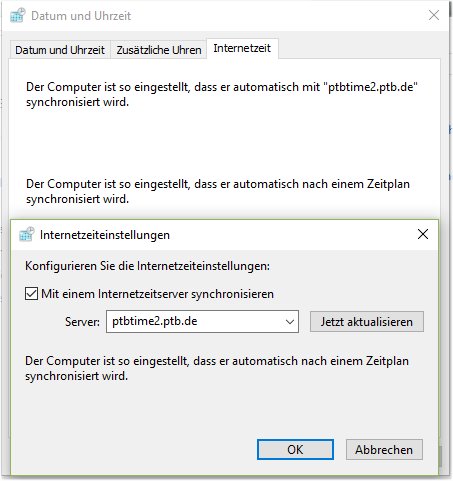This screenshot has height=481, width=453.
Task: Switch to the Datum und Uhrzeit tab
Action: coord(60,50)
